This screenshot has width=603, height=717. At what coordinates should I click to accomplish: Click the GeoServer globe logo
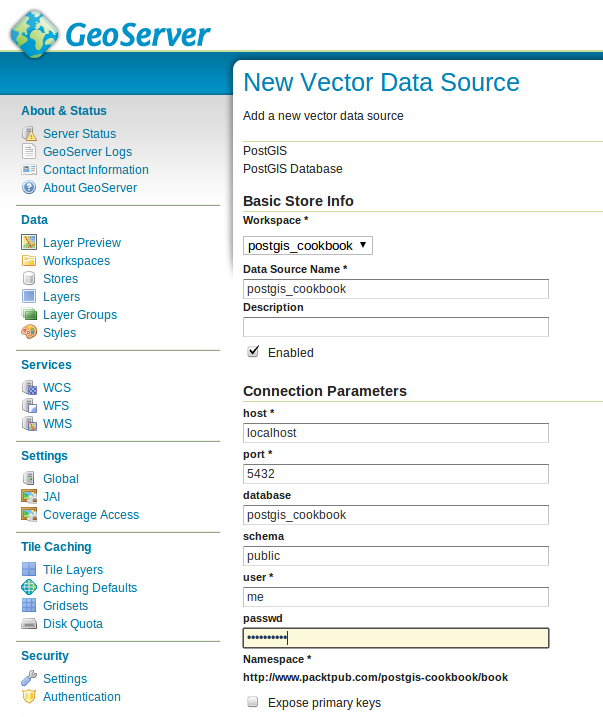click(x=34, y=33)
